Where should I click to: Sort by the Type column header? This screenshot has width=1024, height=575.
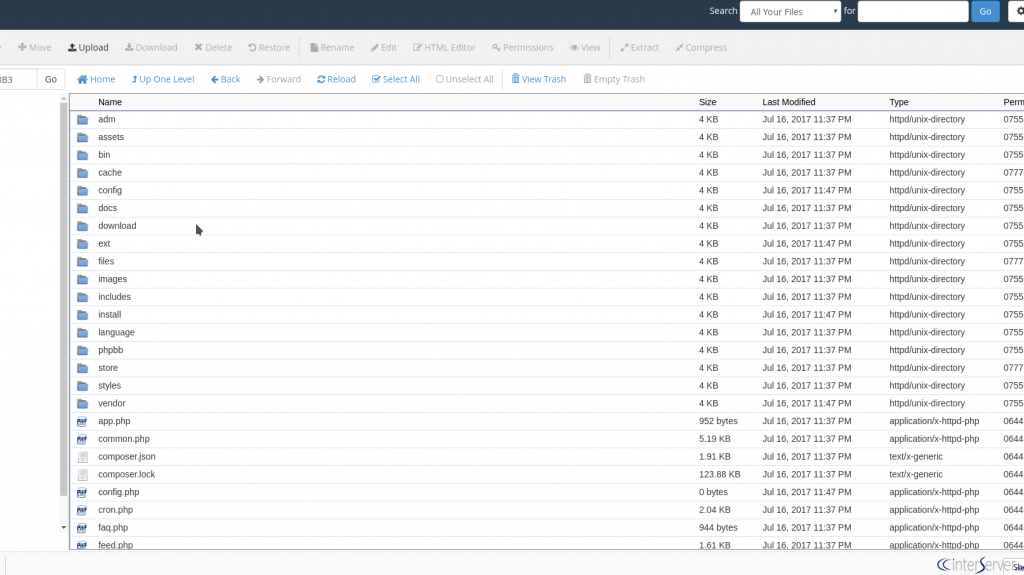(899, 102)
